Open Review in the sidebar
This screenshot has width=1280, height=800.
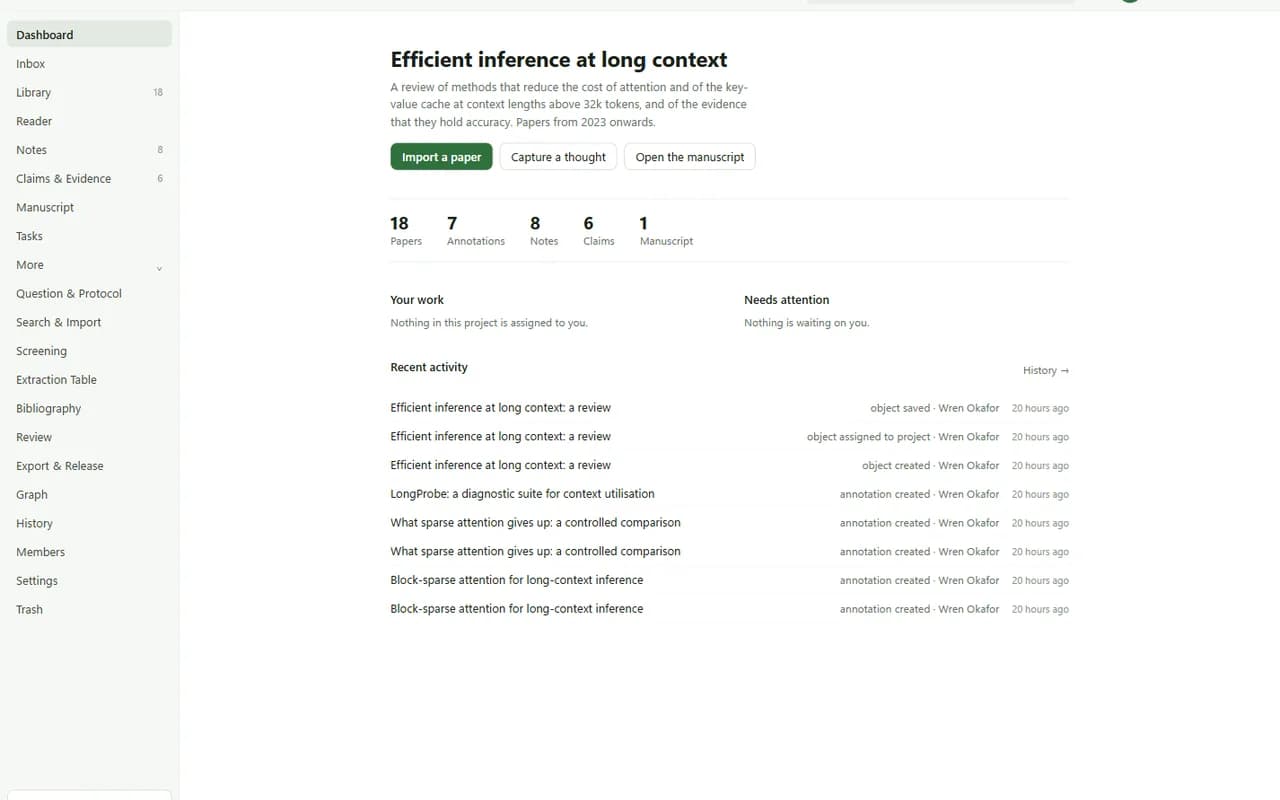(x=89, y=438)
